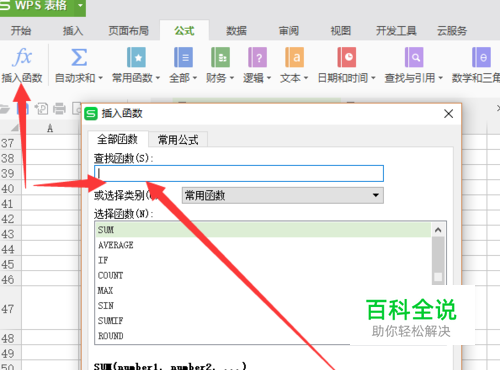Select SUMIF in the function list
The width and height of the screenshot is (500, 370).
(263, 321)
